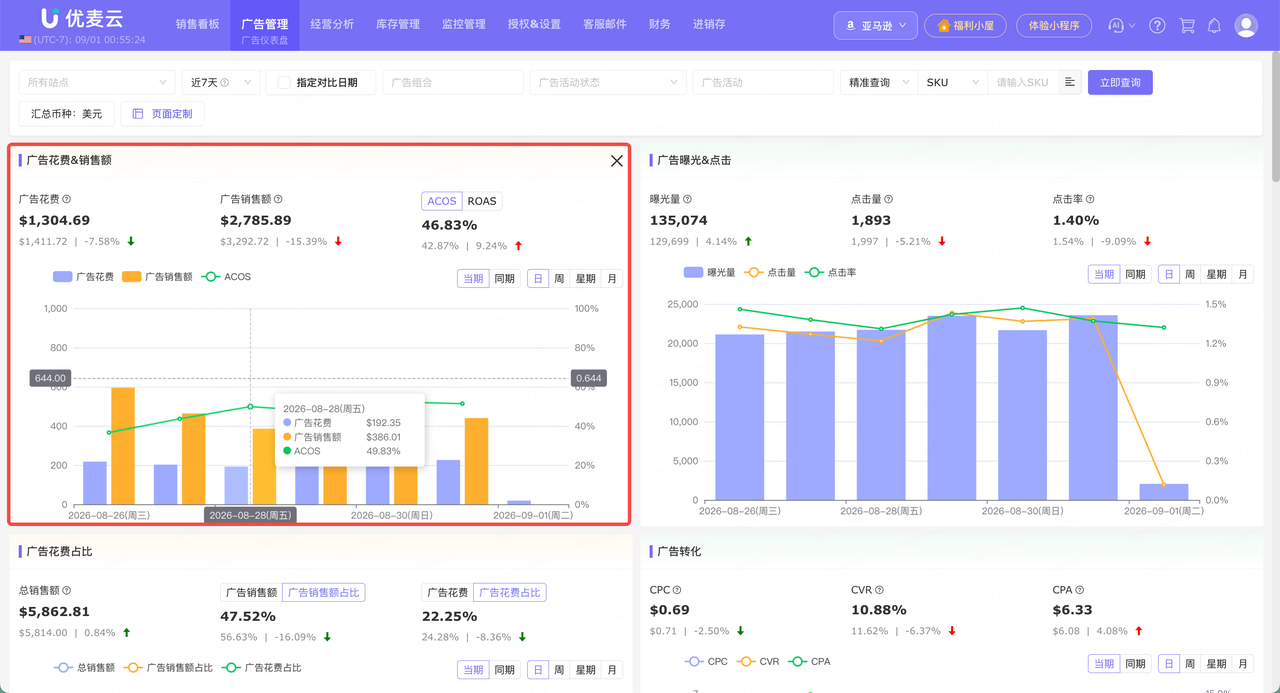Click help icon next to 点击率
This screenshot has height=693, width=1280.
(1090, 199)
